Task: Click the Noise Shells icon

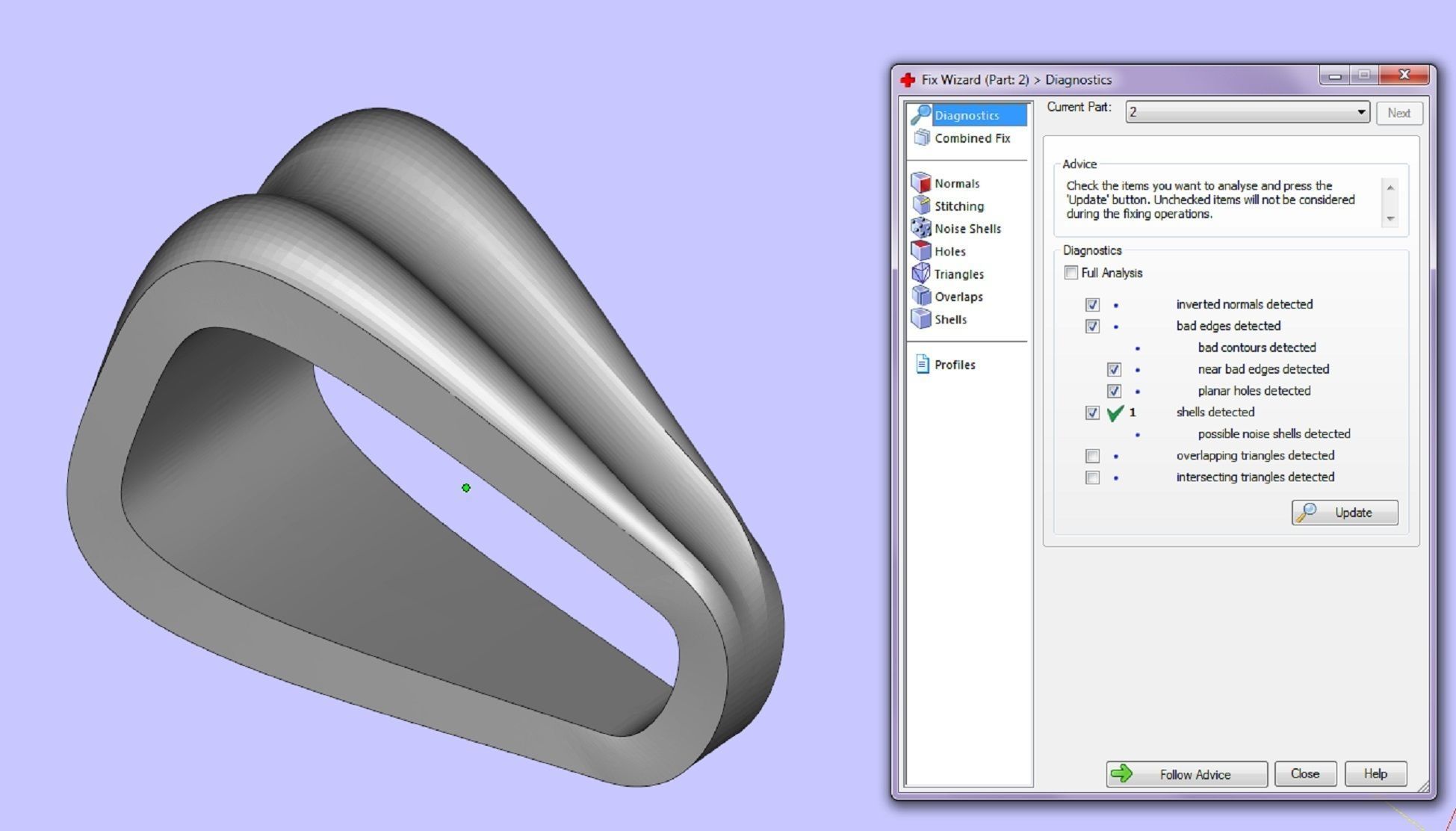Action: click(x=921, y=228)
